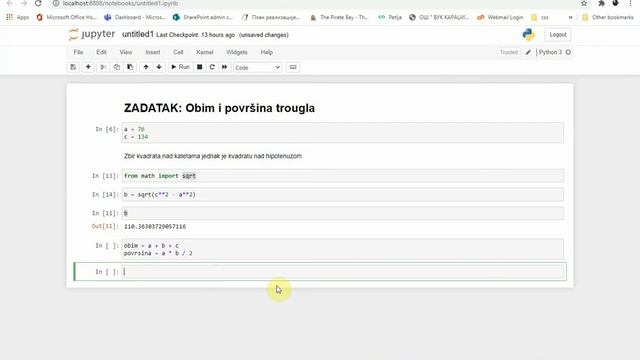Click the from math import sqrt cell
The width and height of the screenshot is (640, 360).
coord(342,176)
